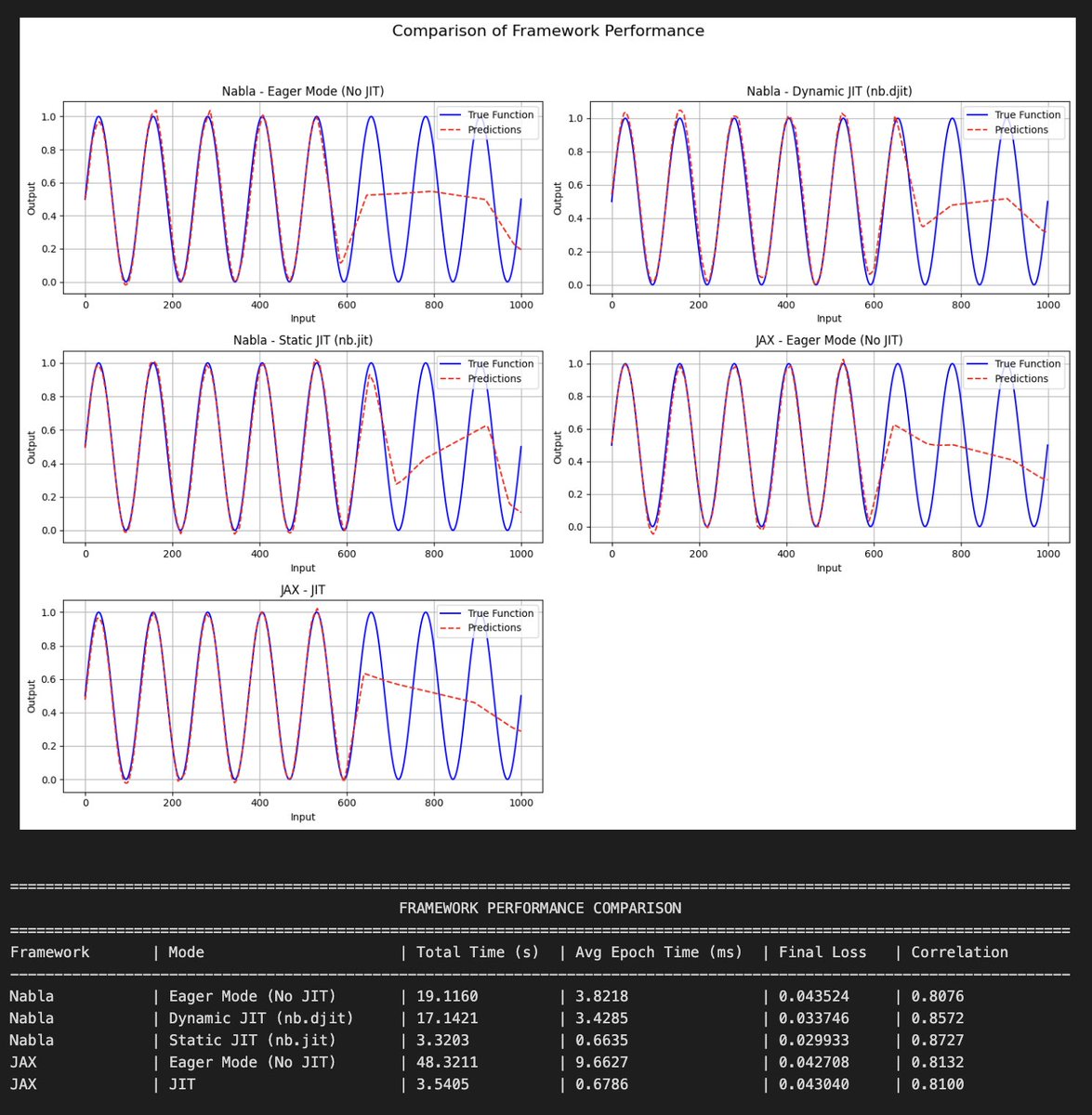This screenshot has height=1115, width=1092.
Task: Click the total time value 17.1421
Action: tap(447, 1018)
